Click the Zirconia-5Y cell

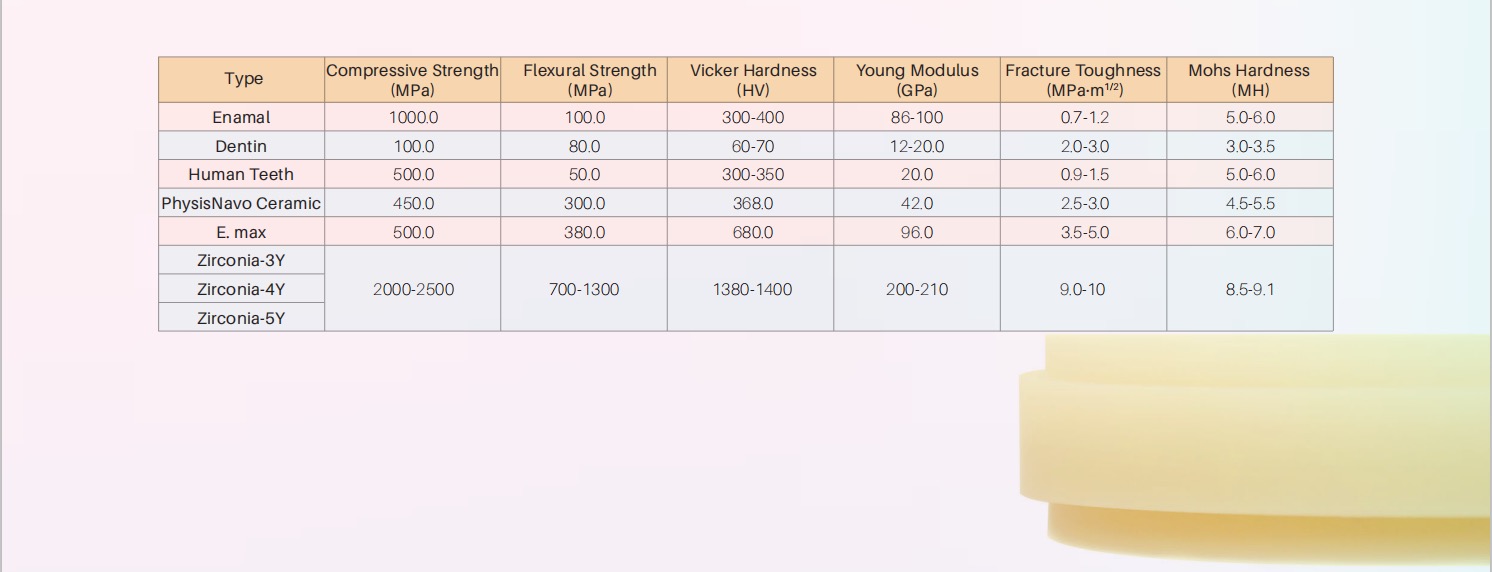click(x=242, y=318)
